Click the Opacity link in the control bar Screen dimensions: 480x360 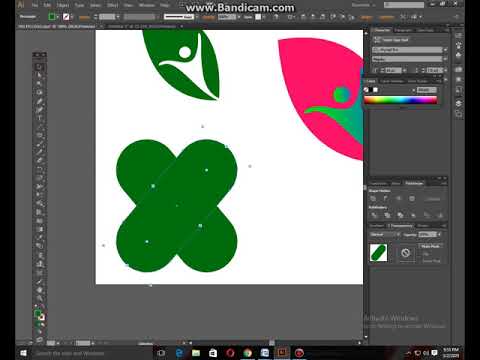pyautogui.click(x=208, y=17)
